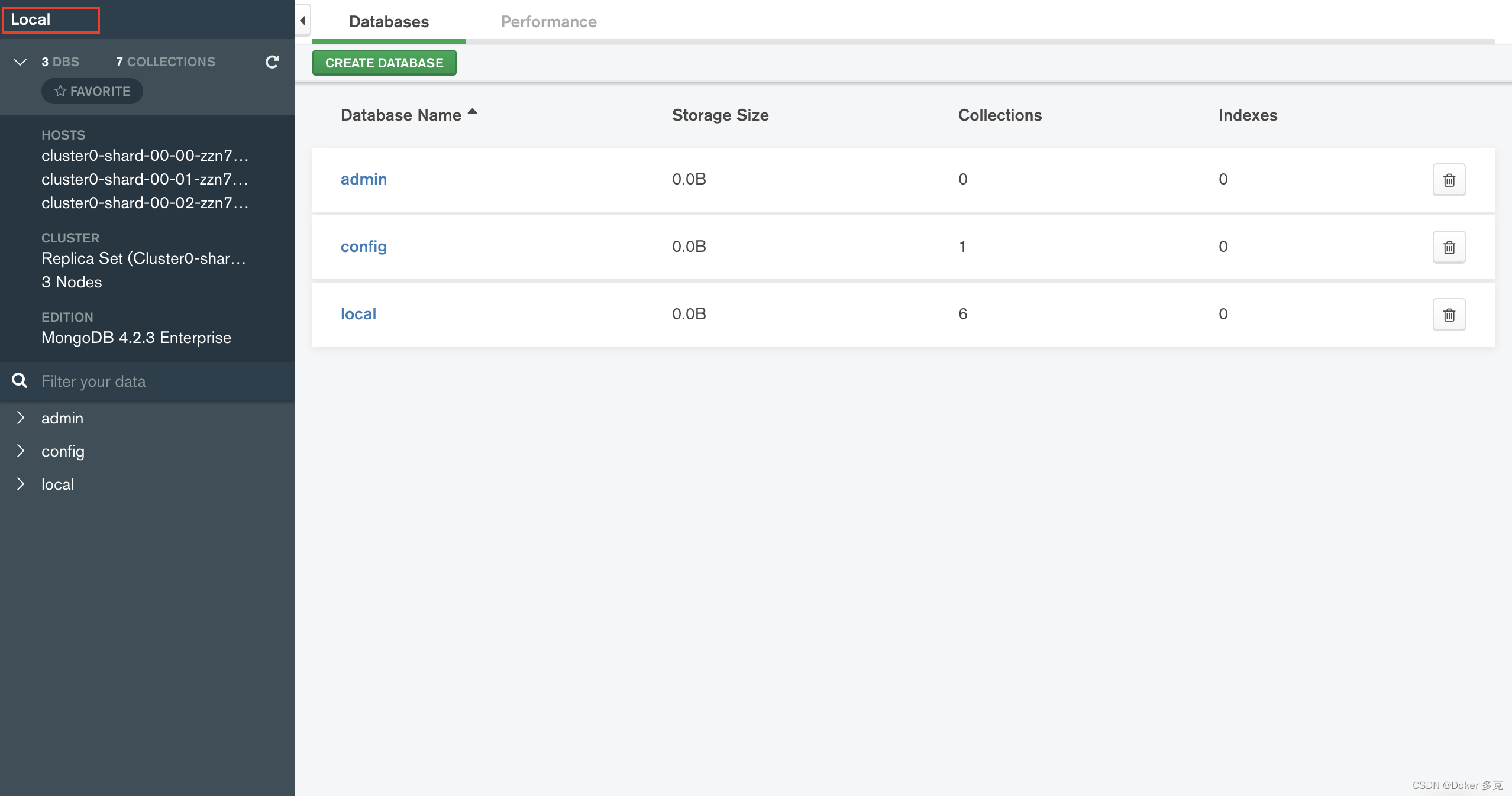Sort by the Database Name arrow icon
1512x796 pixels.
(472, 111)
